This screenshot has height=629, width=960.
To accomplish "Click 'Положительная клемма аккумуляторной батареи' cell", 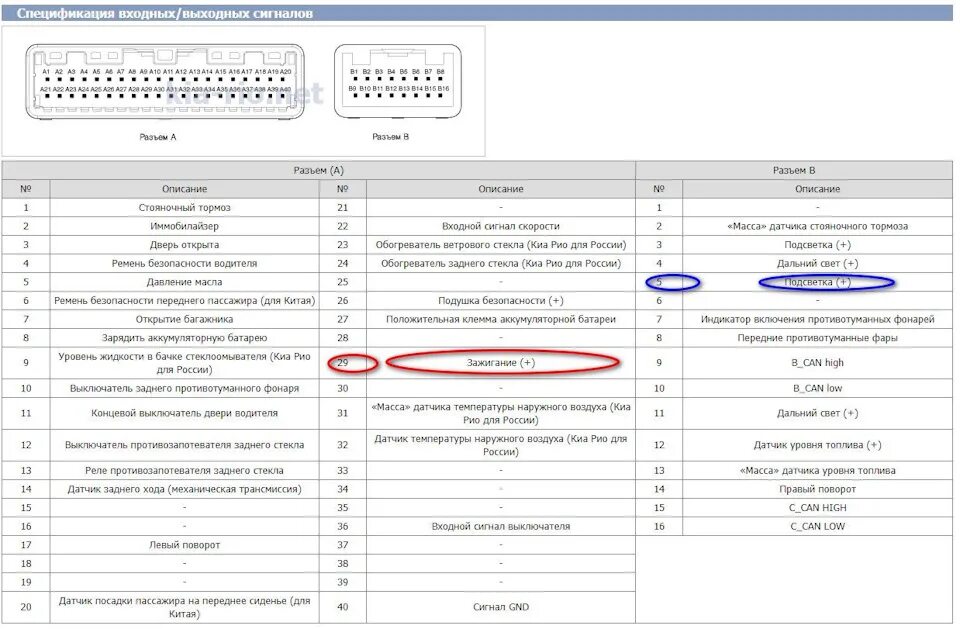I will 501,319.
